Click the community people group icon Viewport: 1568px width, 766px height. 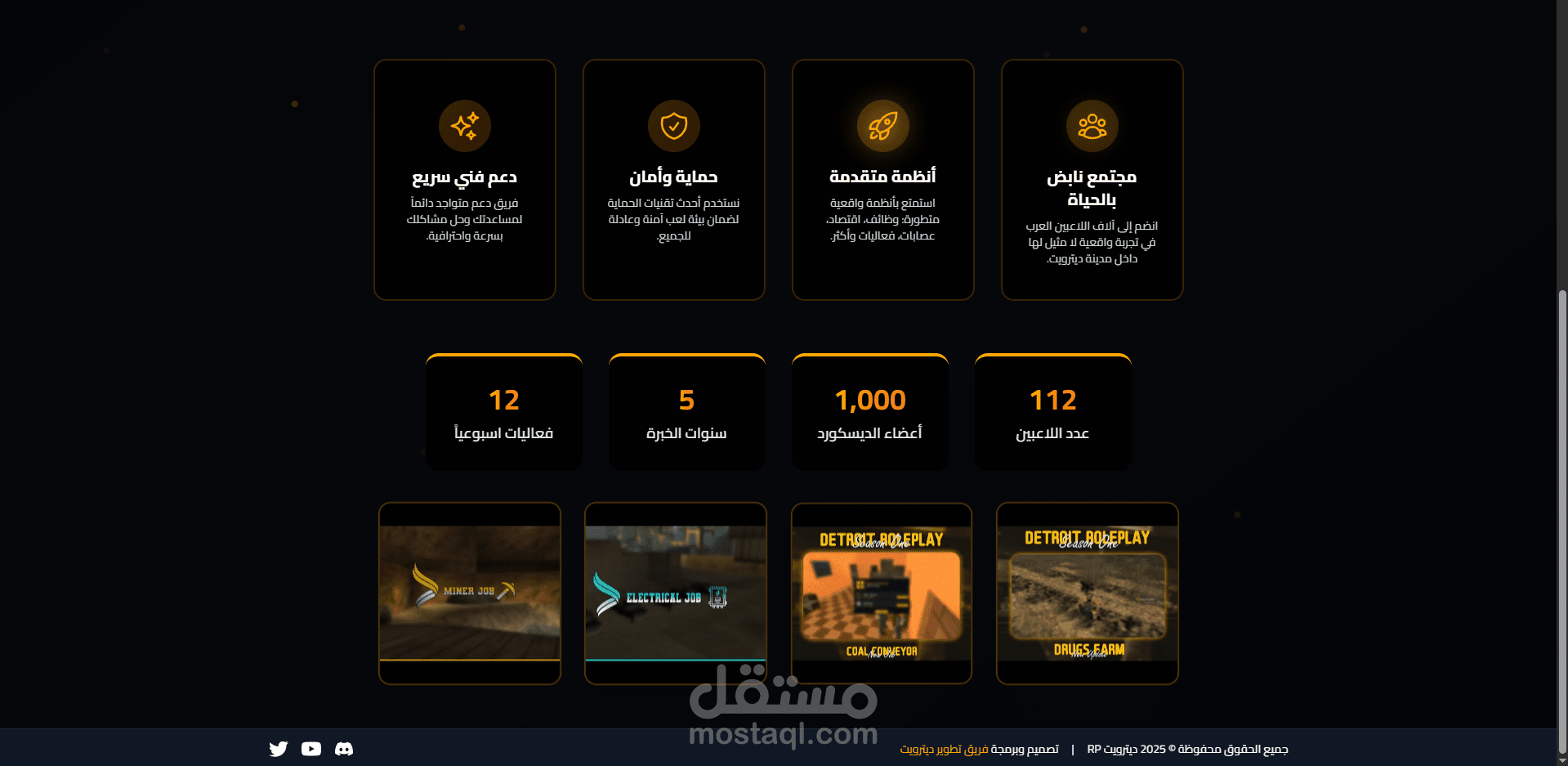pos(1092,126)
